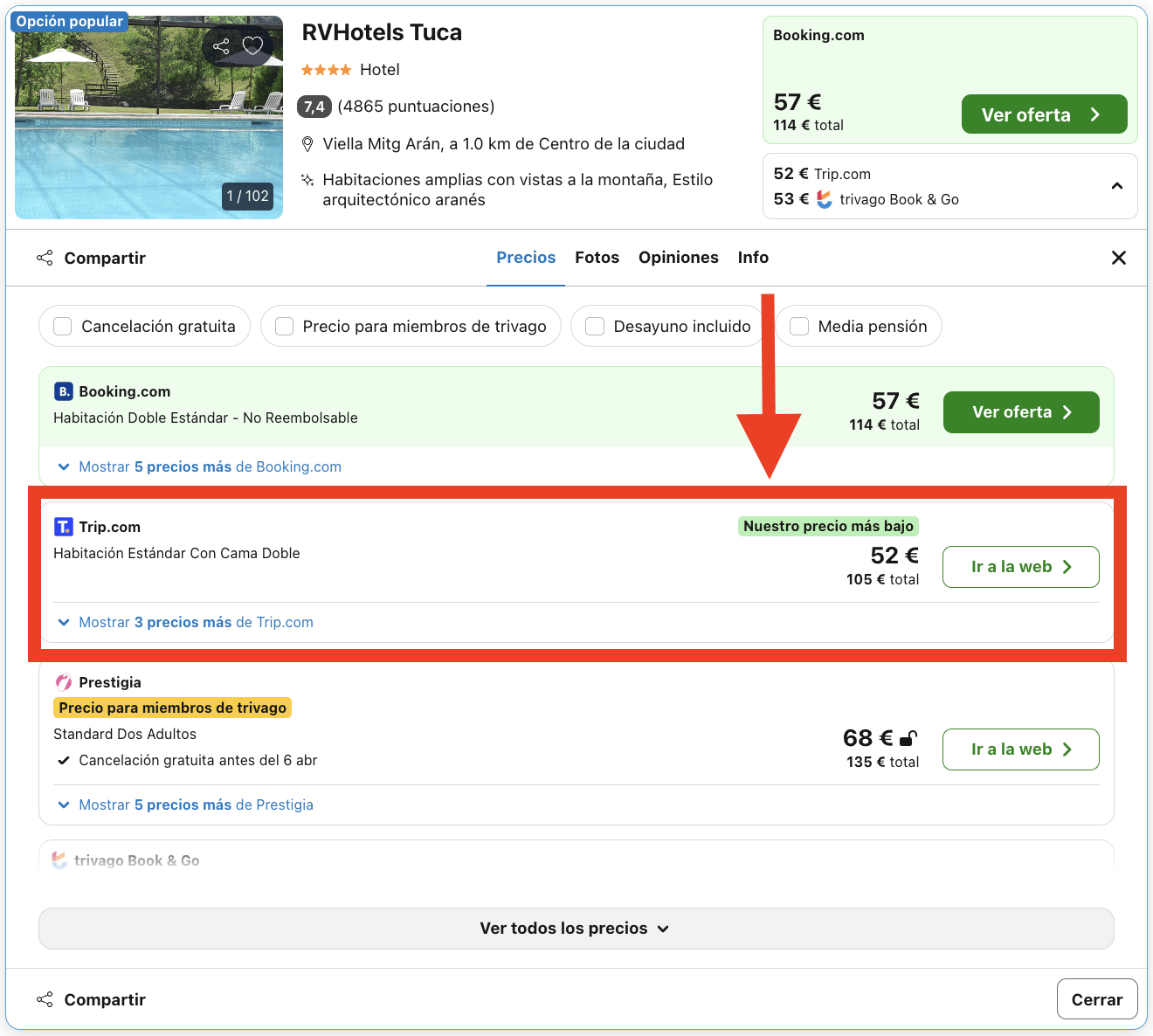Image resolution: width=1153 pixels, height=1036 pixels.
Task: Click the trivago logo next to 53 €
Action: (x=825, y=199)
